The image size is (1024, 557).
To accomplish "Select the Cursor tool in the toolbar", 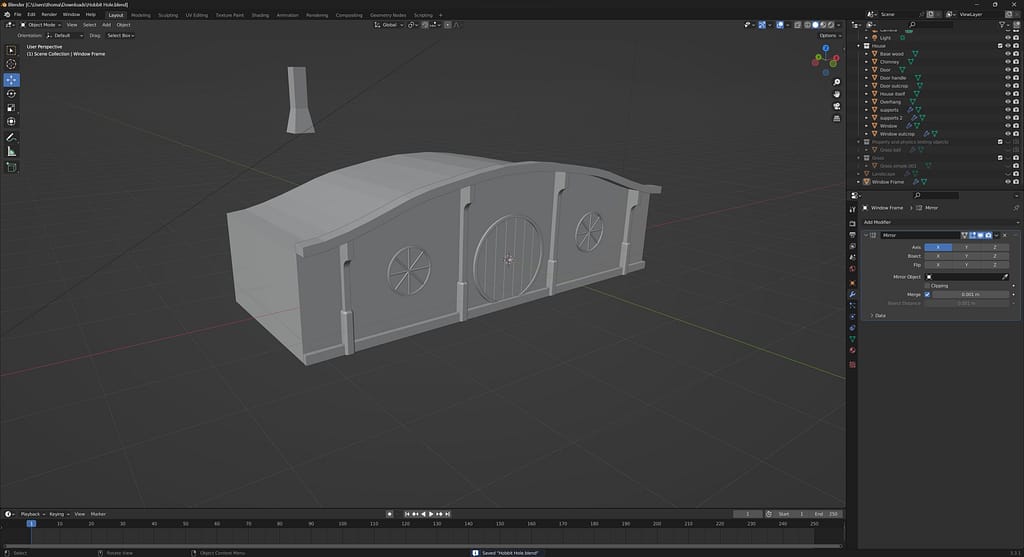I will coord(12,64).
